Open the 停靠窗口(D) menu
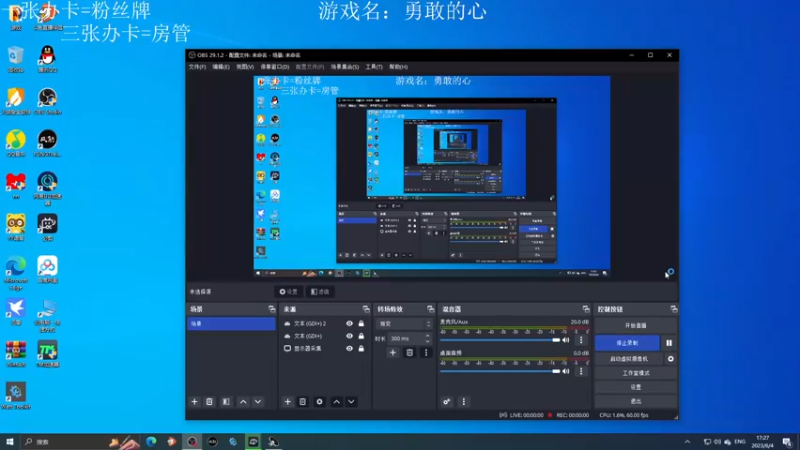Viewport: 800px width, 450px height. tap(274, 67)
